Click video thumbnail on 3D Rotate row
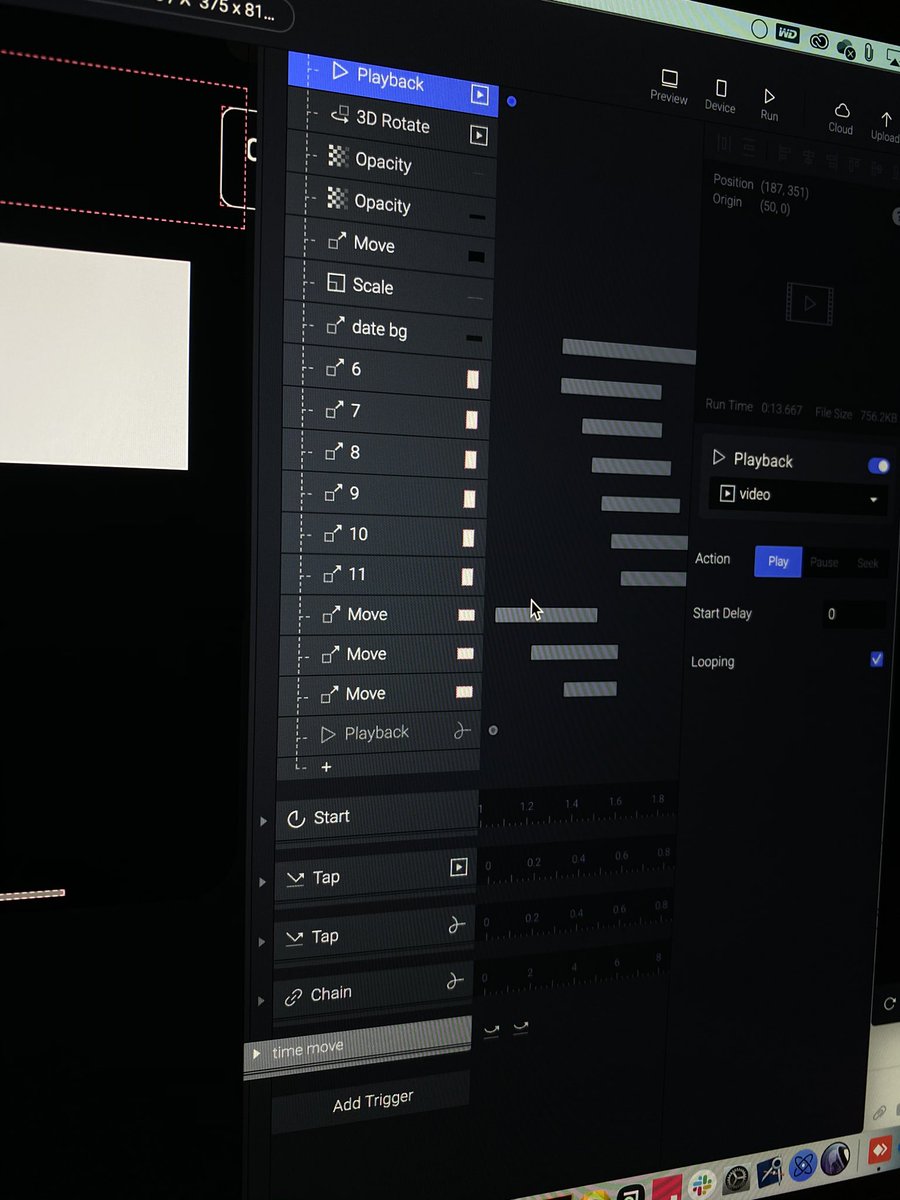This screenshot has height=1200, width=900. [x=479, y=136]
